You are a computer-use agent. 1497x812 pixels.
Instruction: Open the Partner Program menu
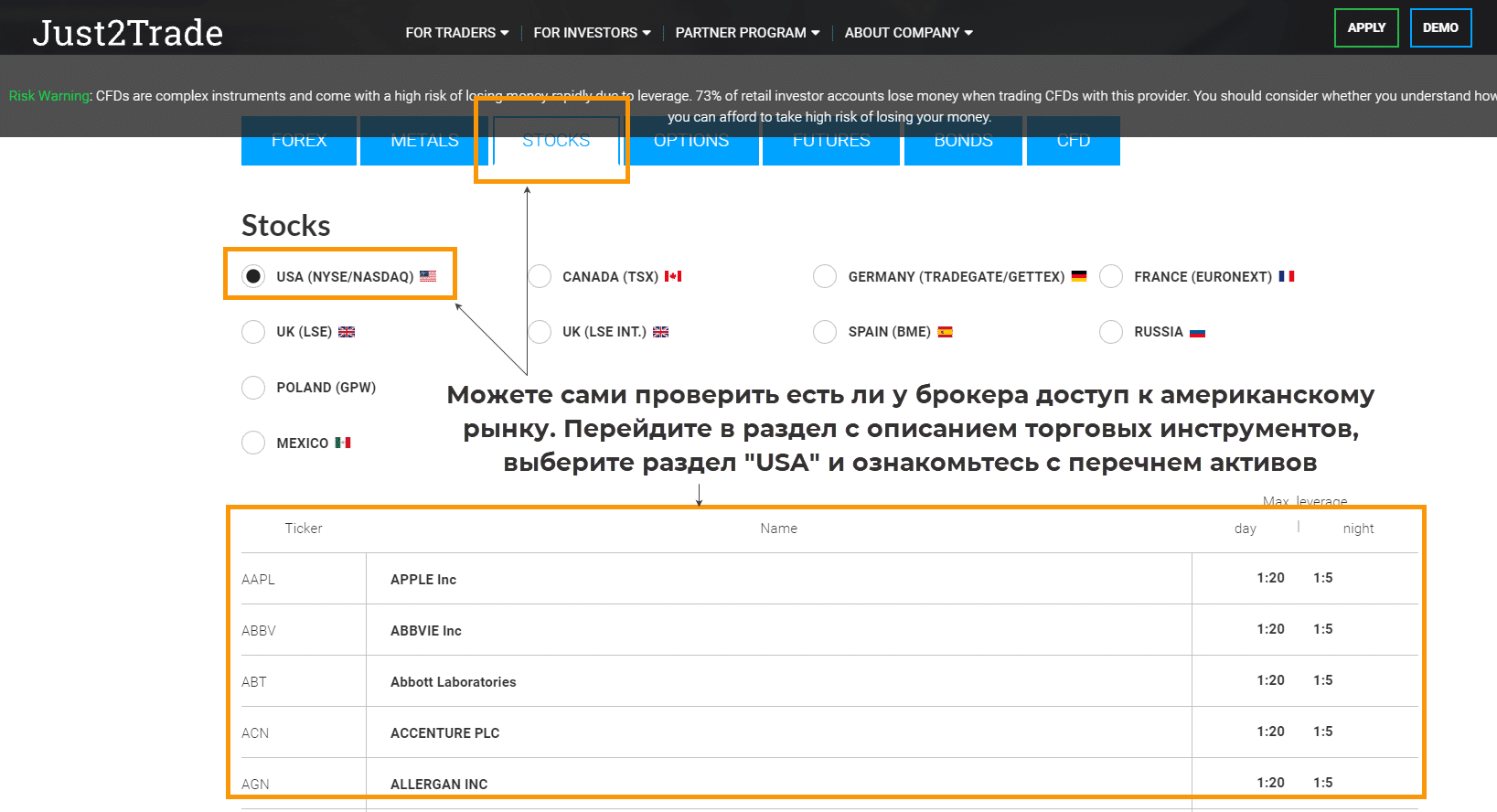[x=747, y=33]
